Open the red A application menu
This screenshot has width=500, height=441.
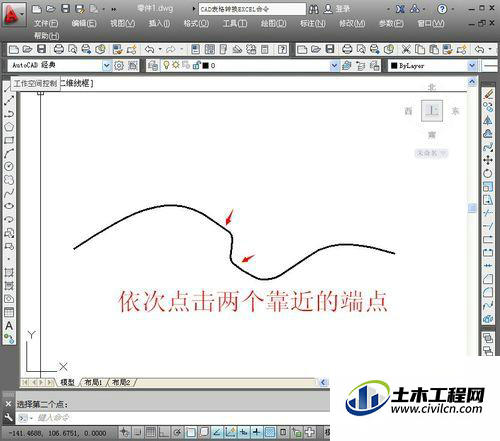(x=13, y=15)
